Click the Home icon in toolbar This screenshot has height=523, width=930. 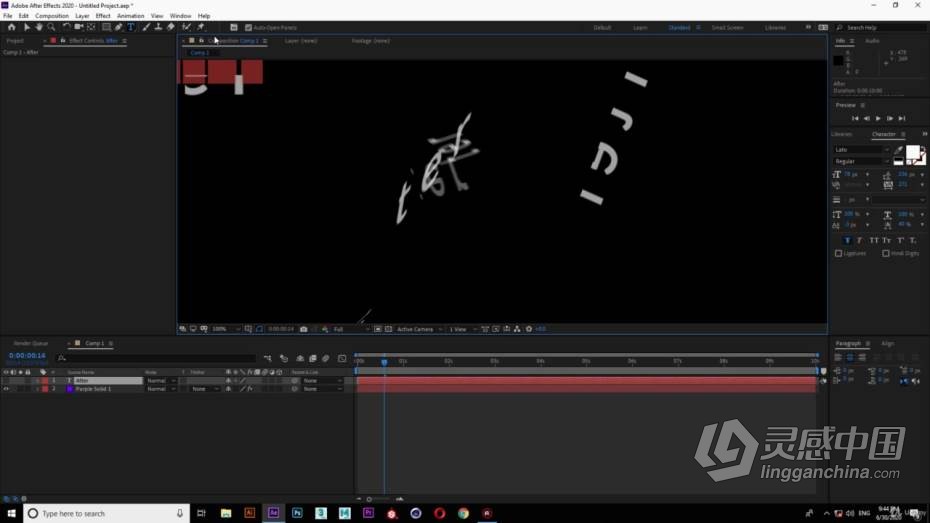(11, 27)
